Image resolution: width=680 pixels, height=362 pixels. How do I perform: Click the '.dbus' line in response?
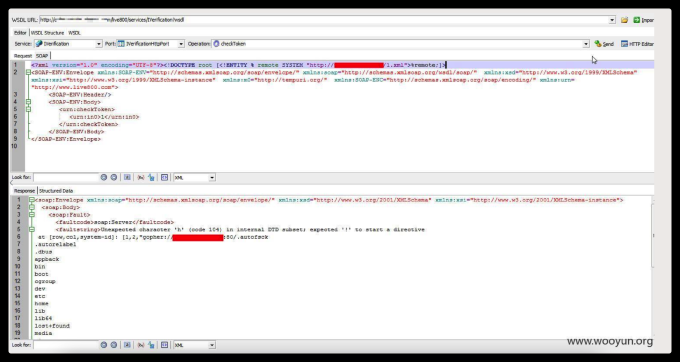tap(43, 252)
